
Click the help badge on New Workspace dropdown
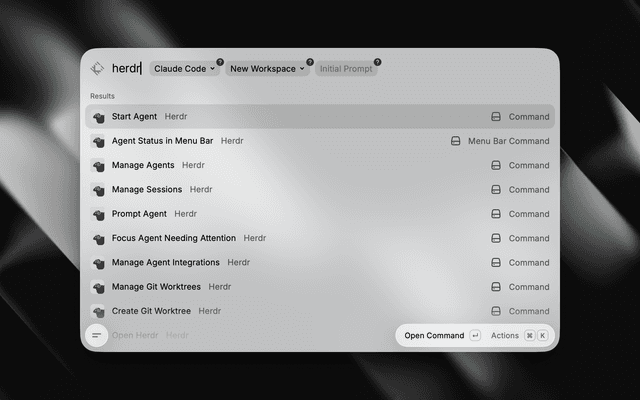310,62
